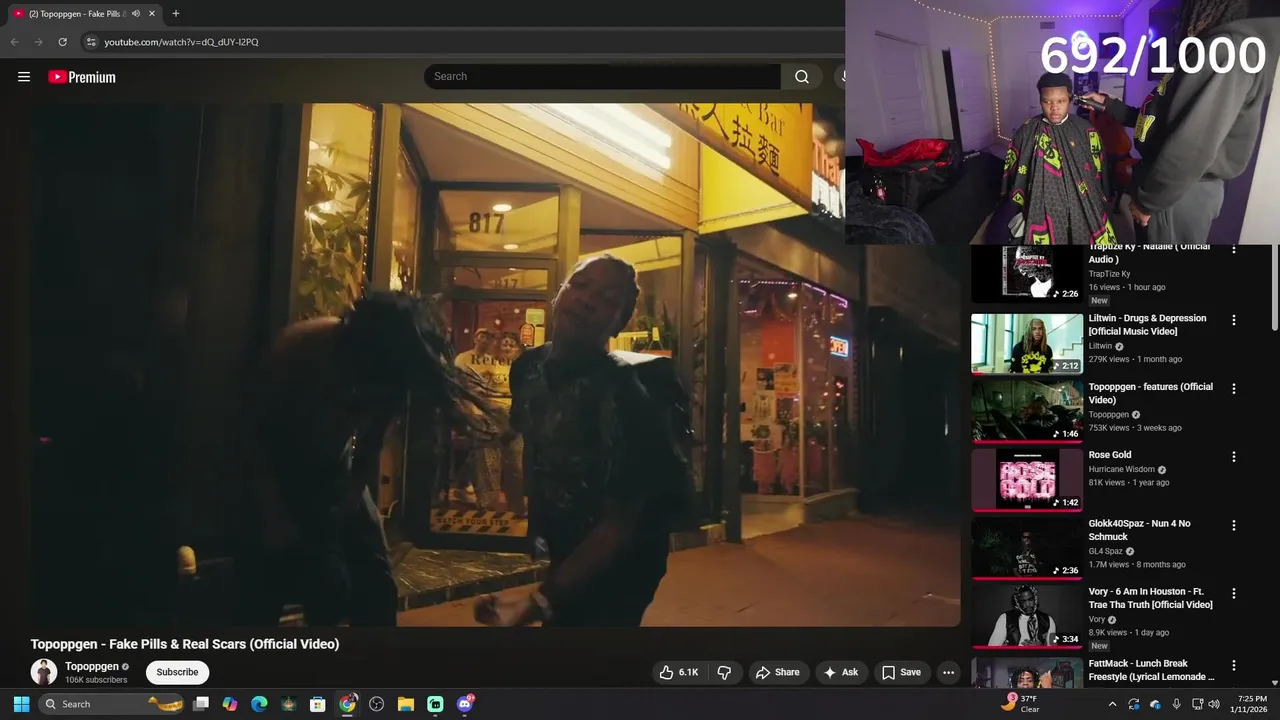Reload the page in browser
Image resolution: width=1280 pixels, height=720 pixels.
click(x=62, y=42)
